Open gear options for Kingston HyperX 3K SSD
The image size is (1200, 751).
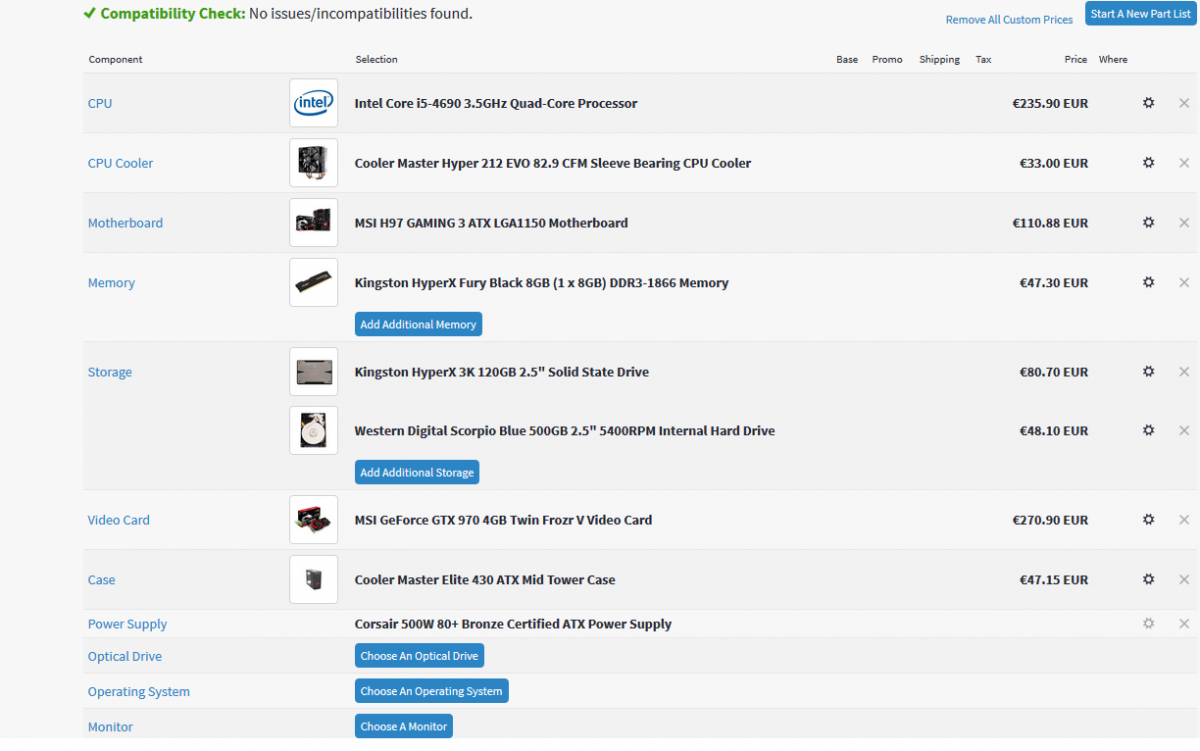click(1148, 372)
